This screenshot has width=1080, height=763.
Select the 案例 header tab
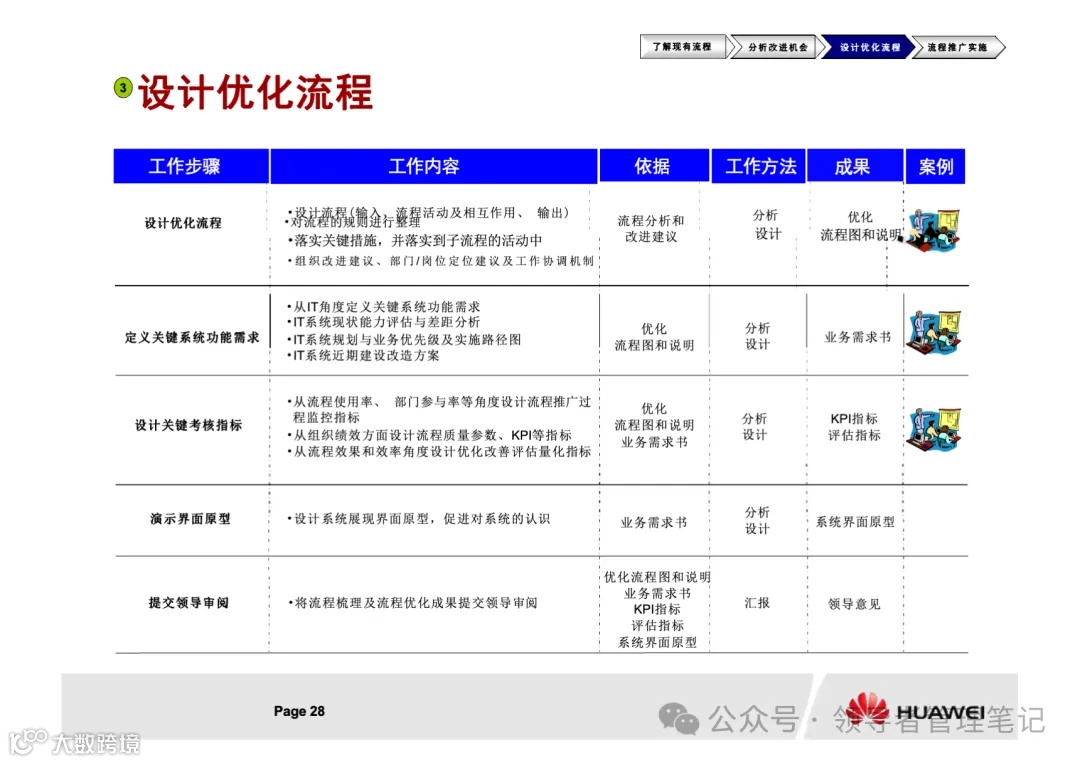[x=934, y=166]
